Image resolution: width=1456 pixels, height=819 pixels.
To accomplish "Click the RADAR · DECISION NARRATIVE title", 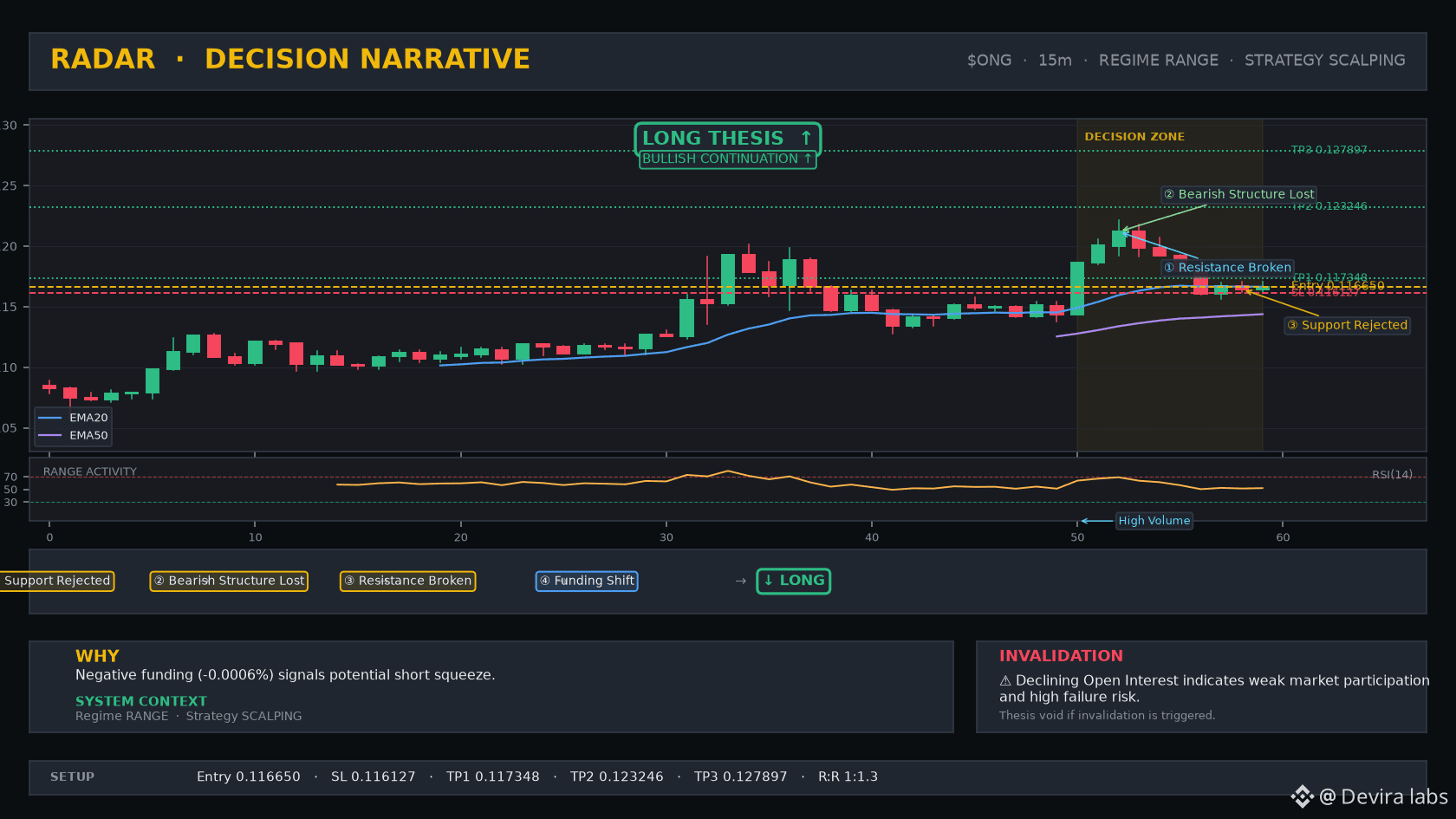I will [290, 59].
